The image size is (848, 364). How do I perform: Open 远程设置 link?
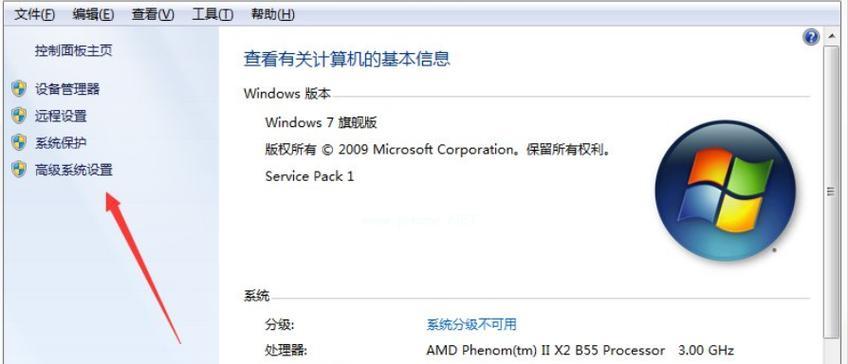coord(61,116)
